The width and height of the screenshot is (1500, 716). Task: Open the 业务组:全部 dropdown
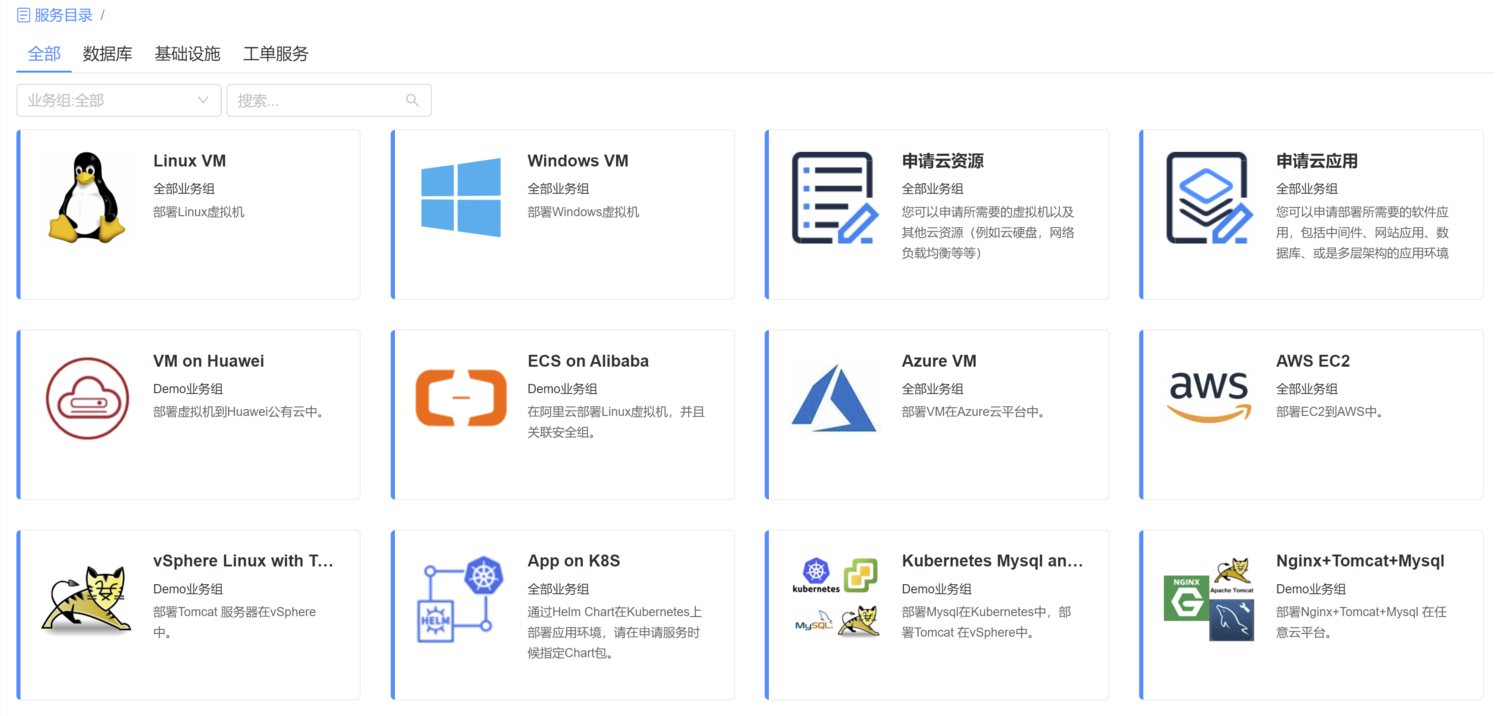pos(119,100)
